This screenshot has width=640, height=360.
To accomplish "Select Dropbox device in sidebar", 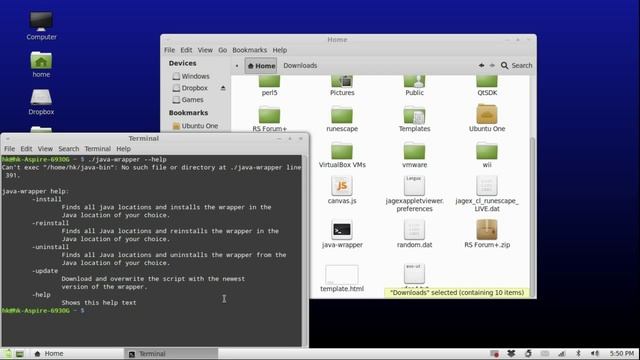I will (x=190, y=88).
